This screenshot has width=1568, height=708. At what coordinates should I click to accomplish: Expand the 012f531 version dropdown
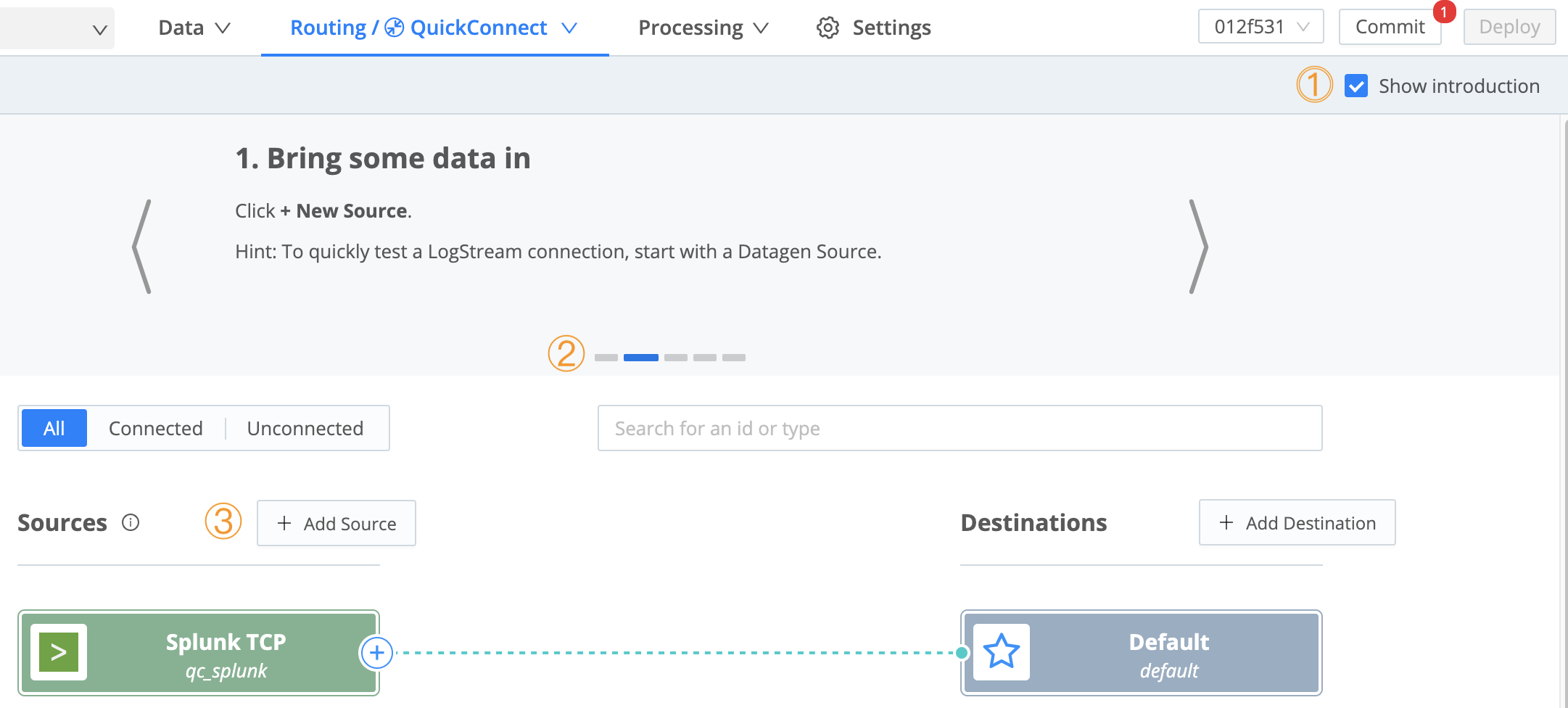point(1260,27)
